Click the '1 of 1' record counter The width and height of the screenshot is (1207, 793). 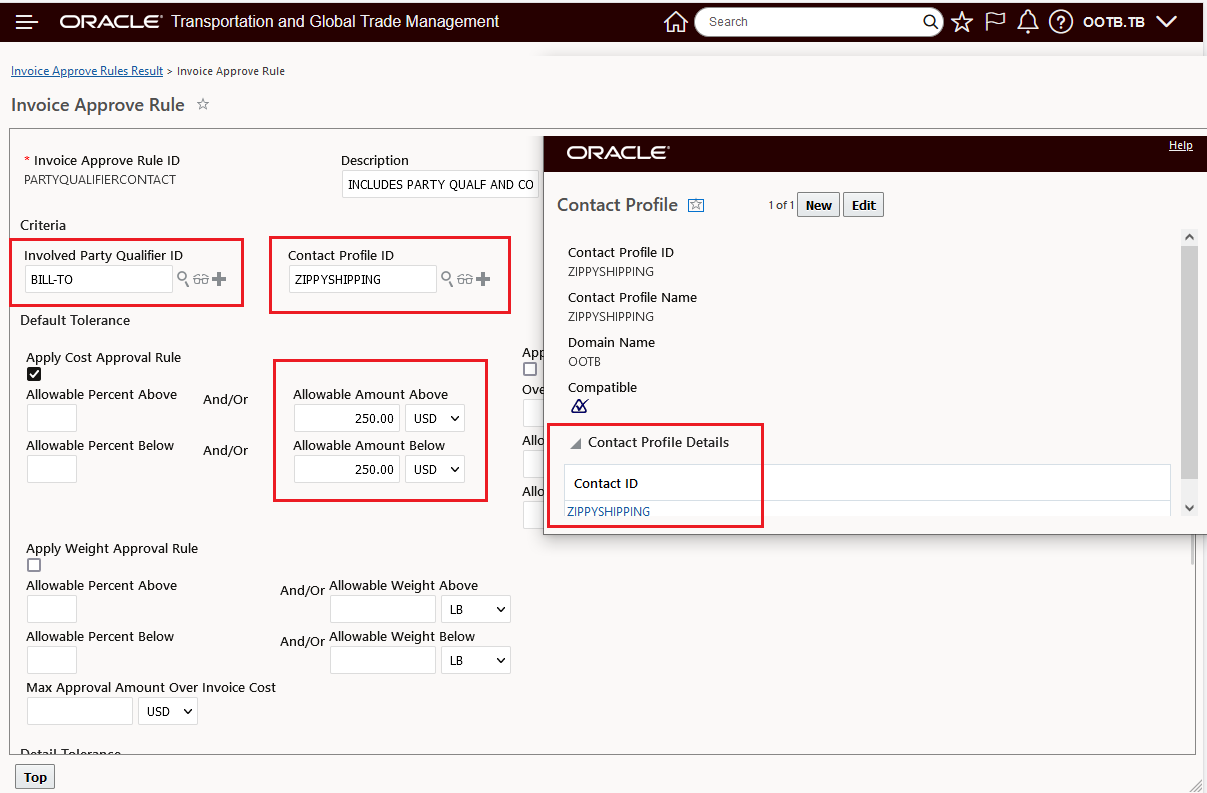coord(781,205)
